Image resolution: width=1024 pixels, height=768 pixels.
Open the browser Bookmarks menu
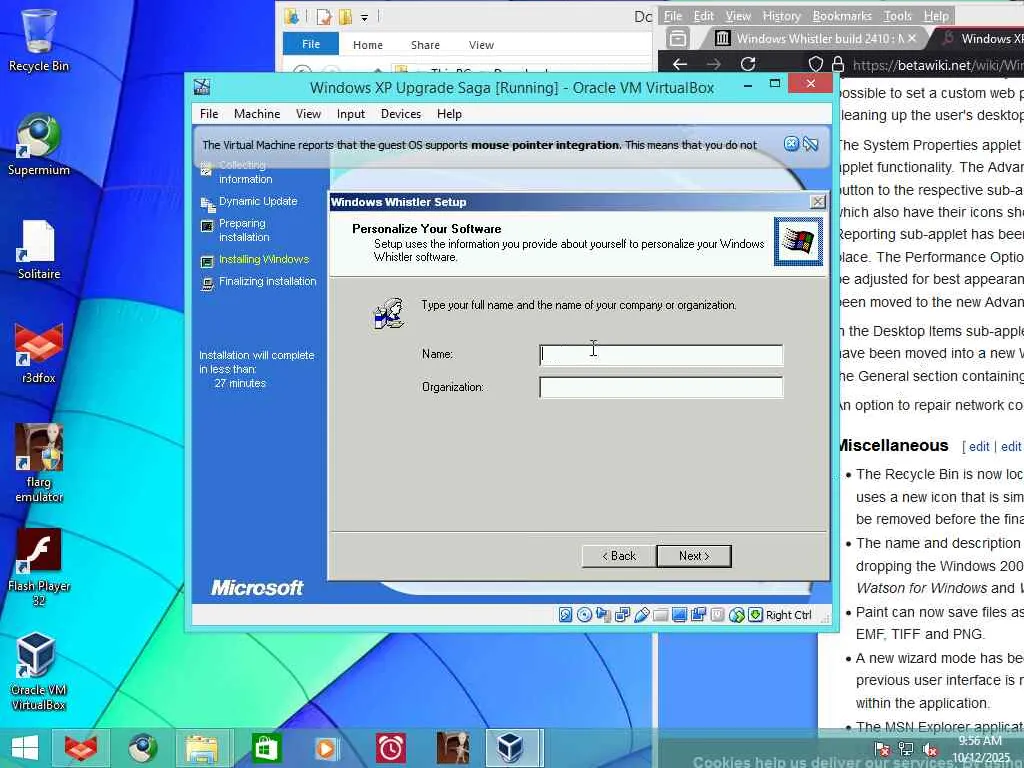pos(842,16)
